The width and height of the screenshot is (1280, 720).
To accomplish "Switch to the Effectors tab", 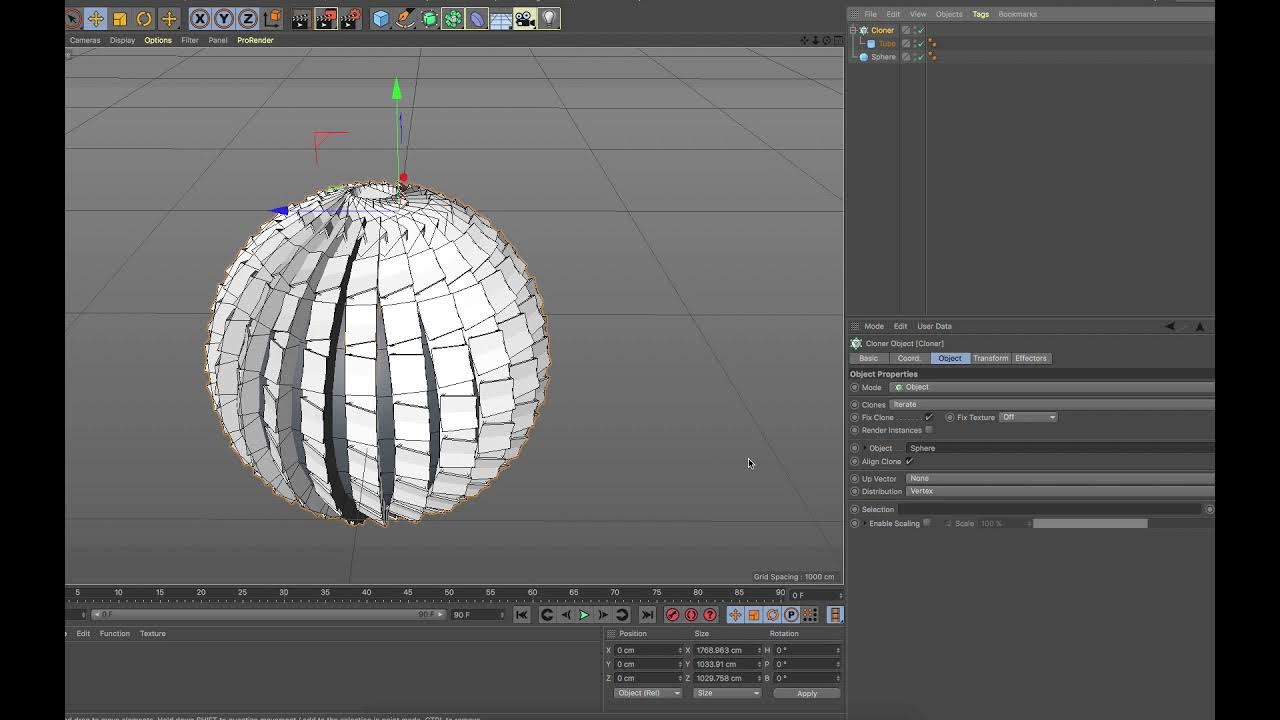I will (1031, 358).
